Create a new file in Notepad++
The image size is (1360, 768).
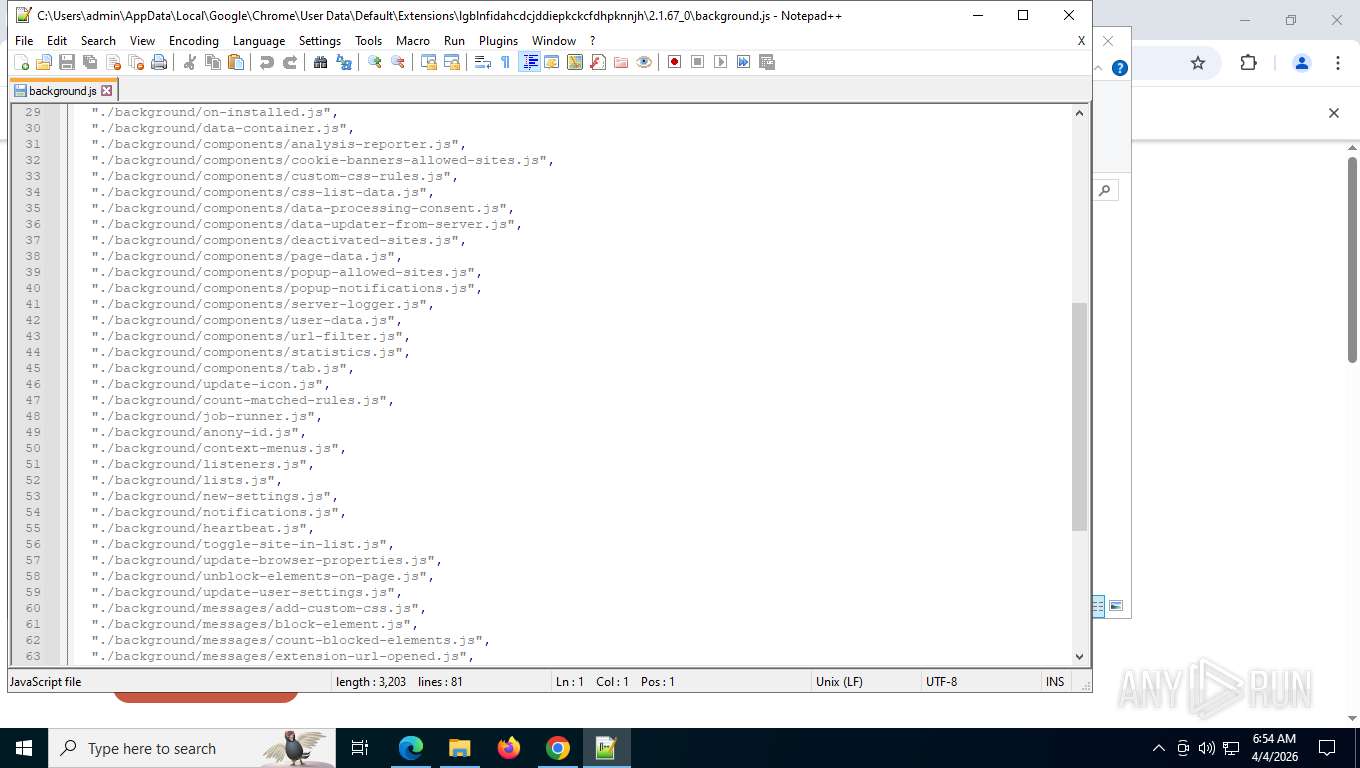click(20, 62)
